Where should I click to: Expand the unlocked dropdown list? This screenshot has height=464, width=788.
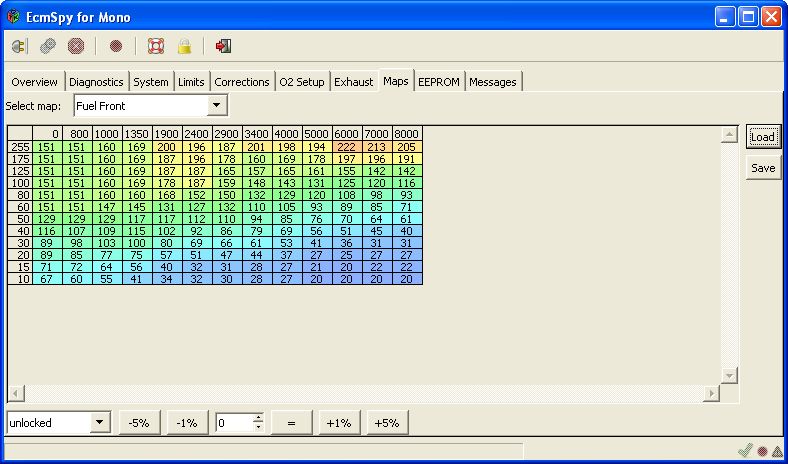click(99, 423)
